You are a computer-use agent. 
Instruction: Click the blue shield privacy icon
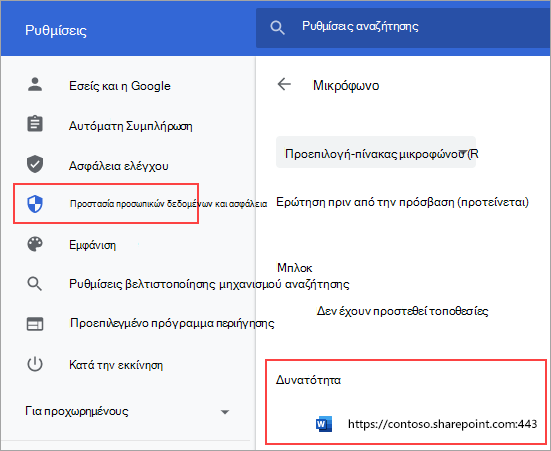pos(35,204)
